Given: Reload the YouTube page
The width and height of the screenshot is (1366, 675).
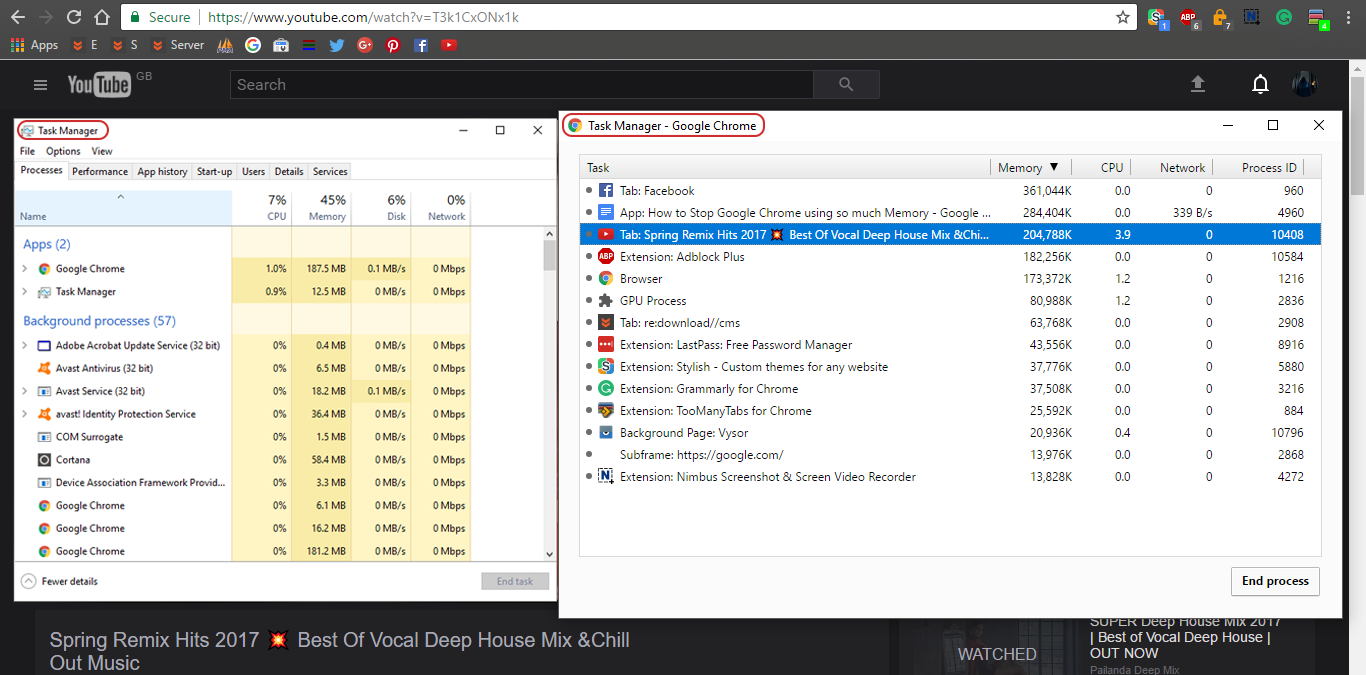Looking at the screenshot, I should tap(74, 17).
